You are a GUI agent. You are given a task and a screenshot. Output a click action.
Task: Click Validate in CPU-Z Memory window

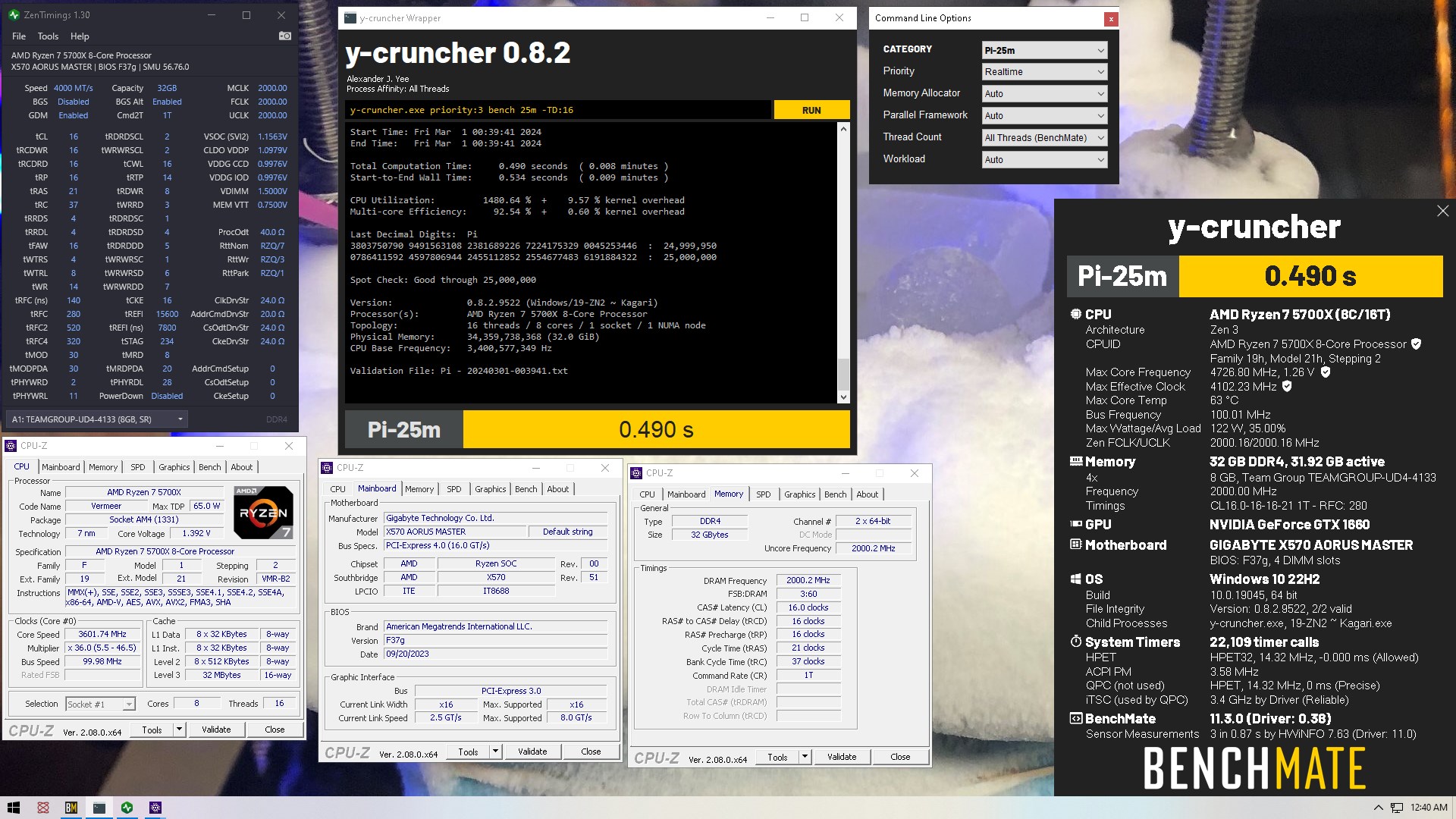842,757
